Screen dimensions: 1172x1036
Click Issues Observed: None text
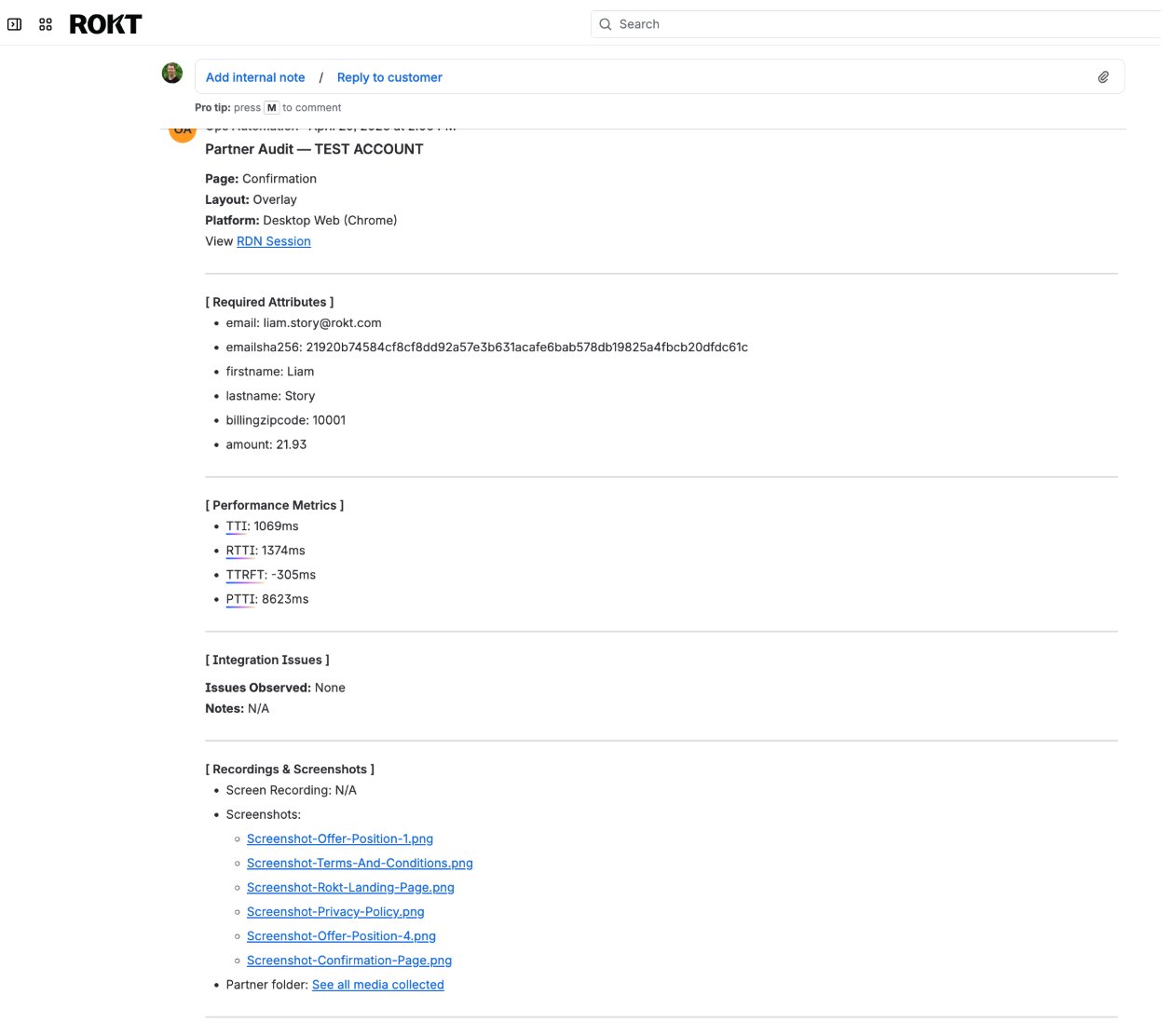click(275, 688)
